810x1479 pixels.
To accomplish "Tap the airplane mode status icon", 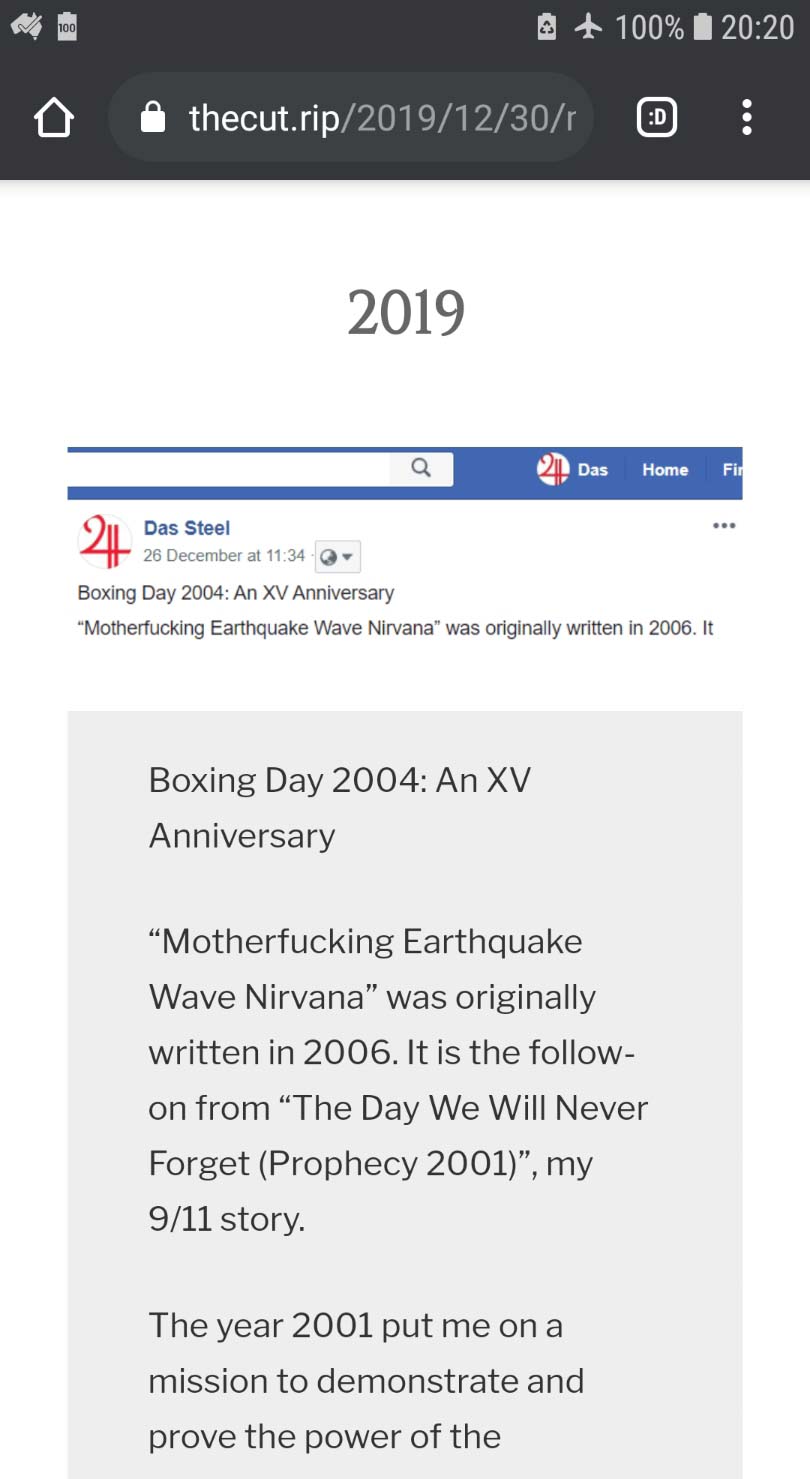I will tap(588, 27).
